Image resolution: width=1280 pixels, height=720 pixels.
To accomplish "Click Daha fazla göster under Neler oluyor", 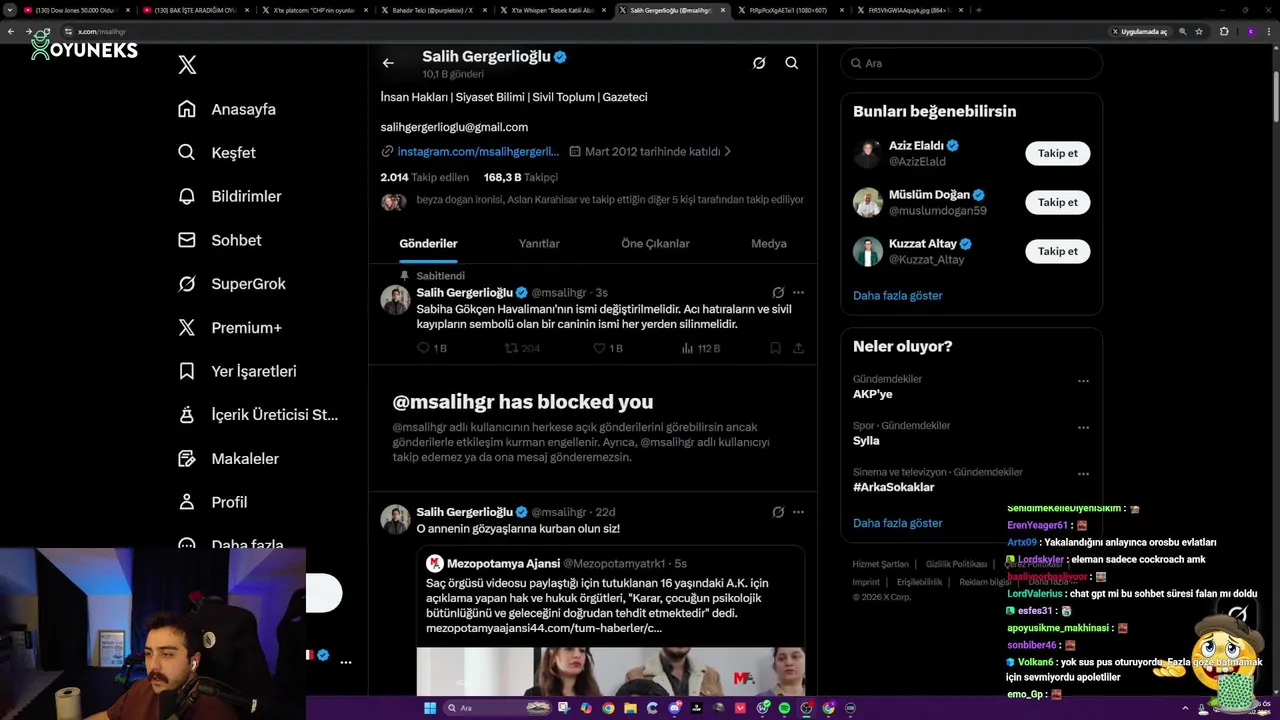I will click(897, 523).
